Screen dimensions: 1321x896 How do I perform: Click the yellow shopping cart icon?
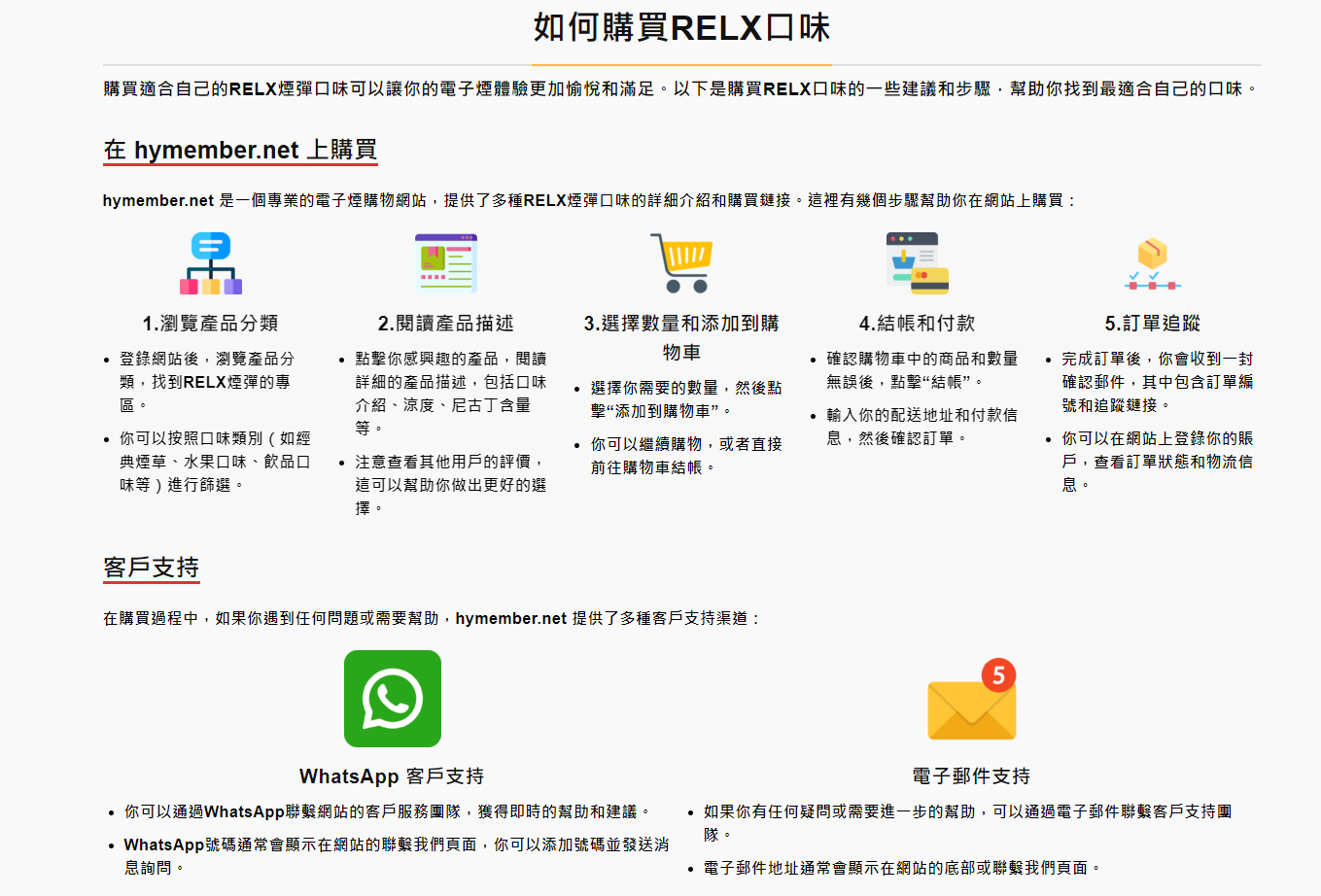click(x=681, y=263)
